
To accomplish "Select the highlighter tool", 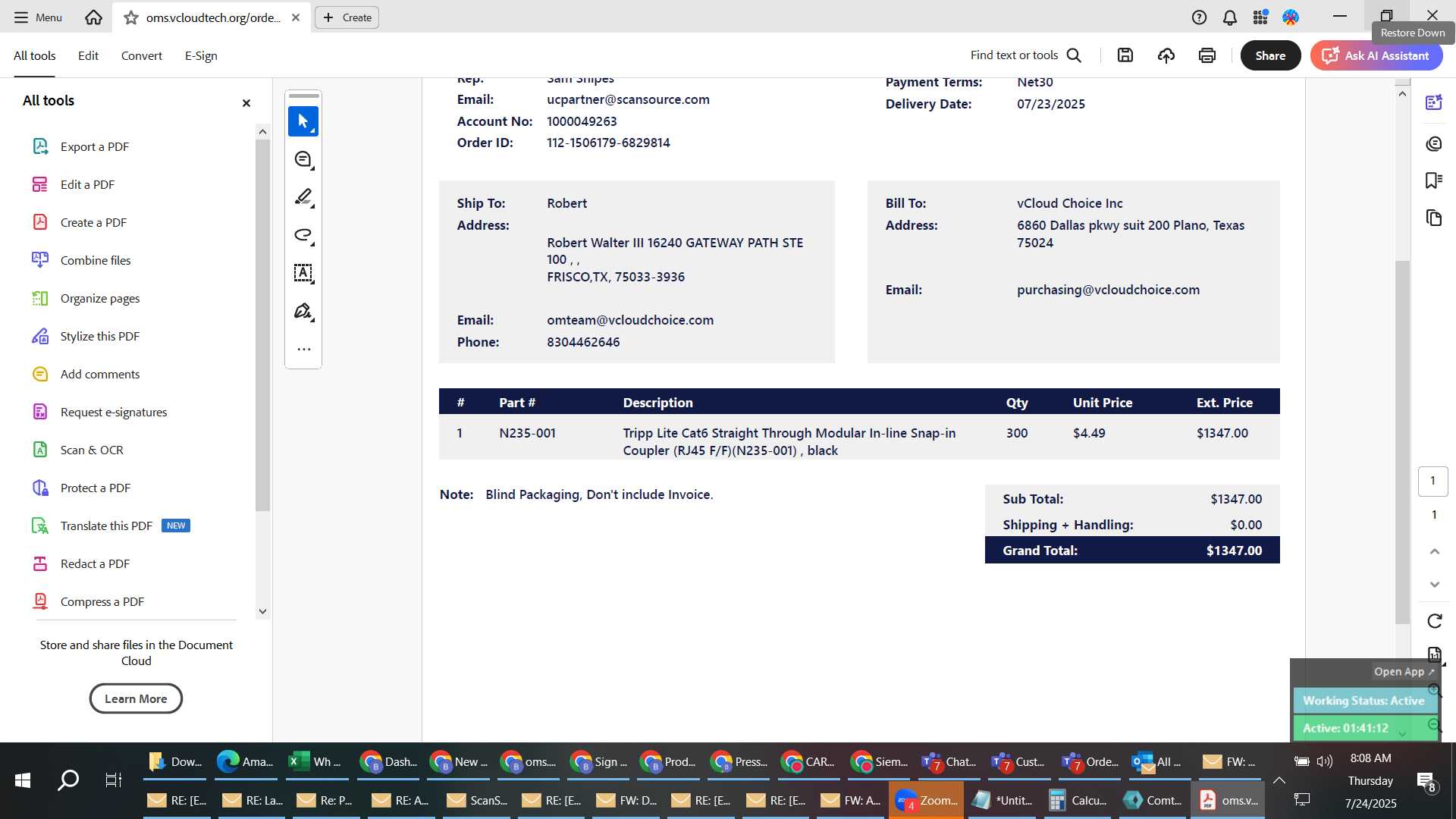I will tap(303, 197).
